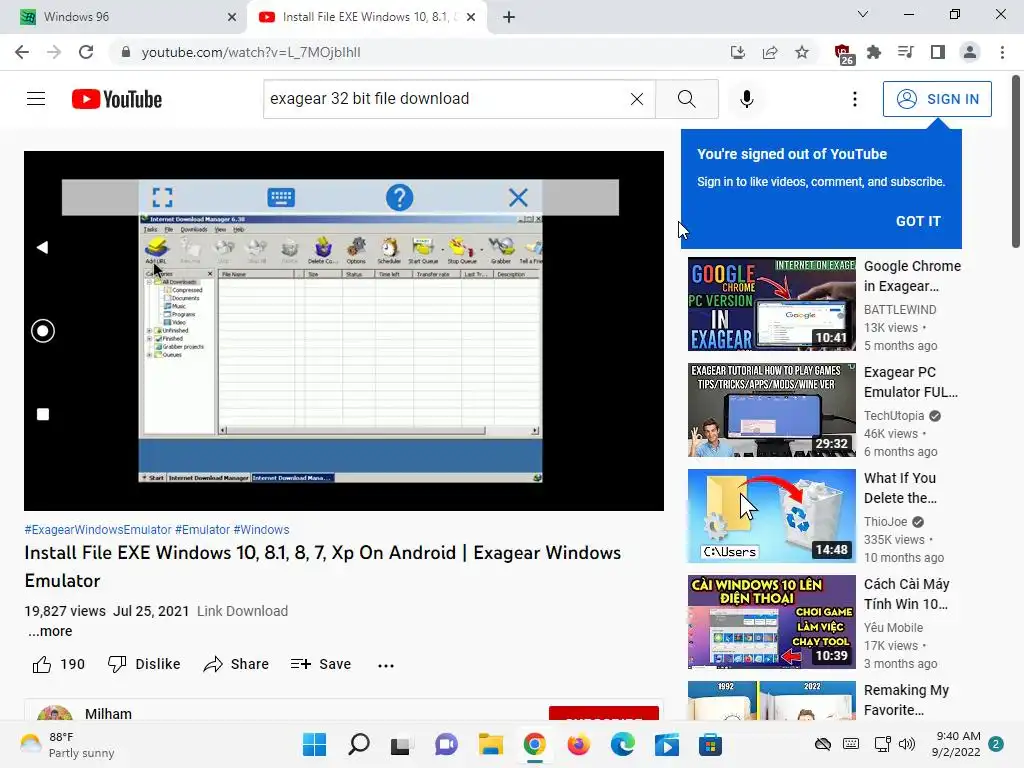Viewport: 1024px width, 768px height.
Task: Share this video
Action: 236,664
